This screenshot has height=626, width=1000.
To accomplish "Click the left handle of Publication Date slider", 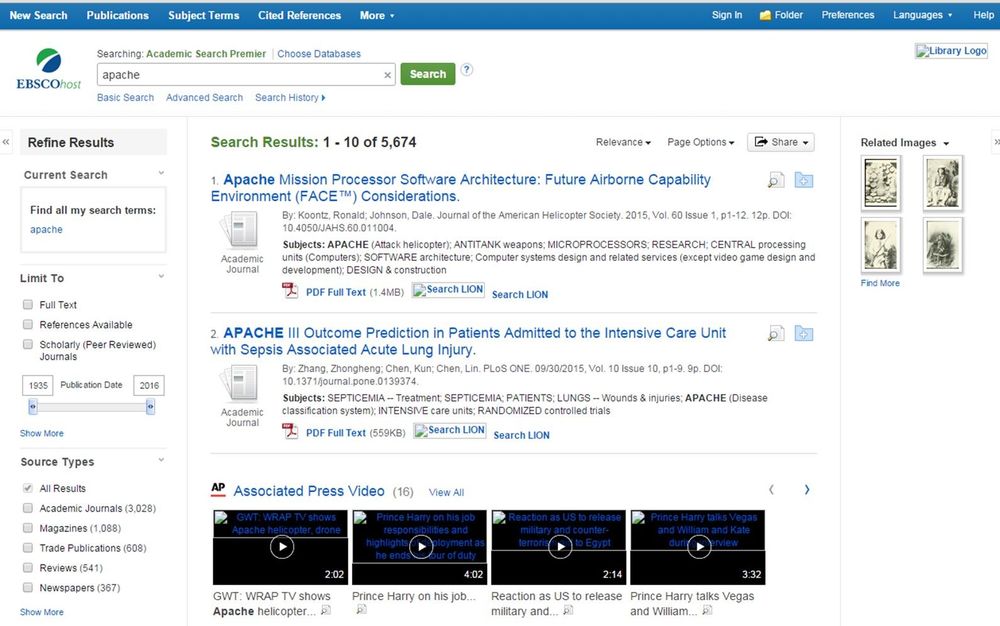I will pos(33,407).
